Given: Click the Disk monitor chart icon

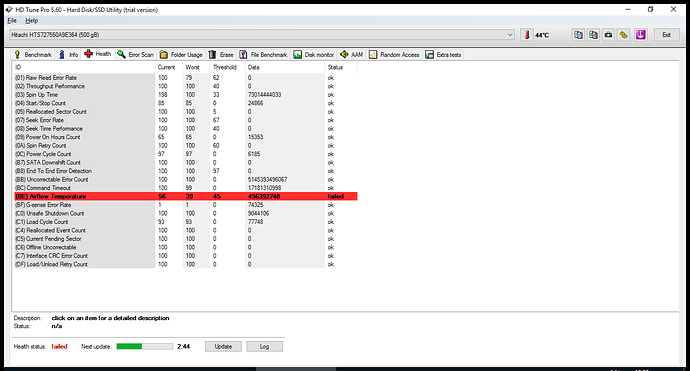Looking at the screenshot, I should [297, 55].
